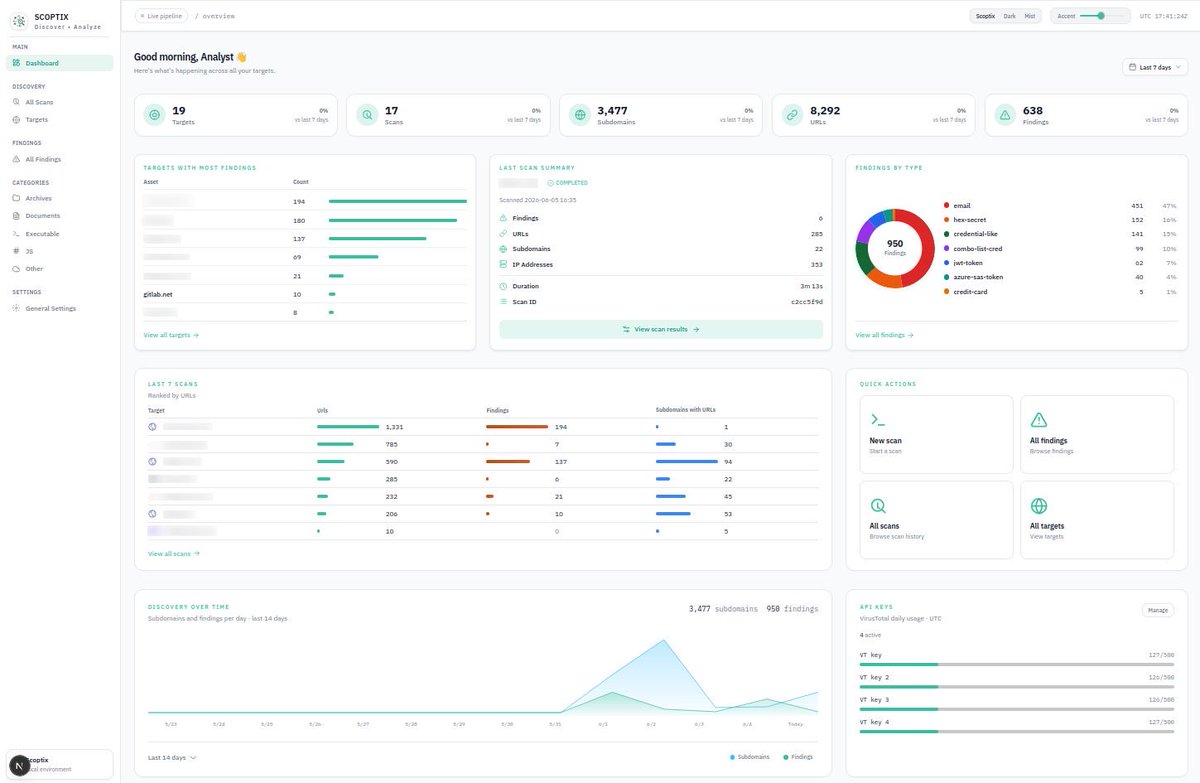Open Targets in the sidebar

(60, 120)
